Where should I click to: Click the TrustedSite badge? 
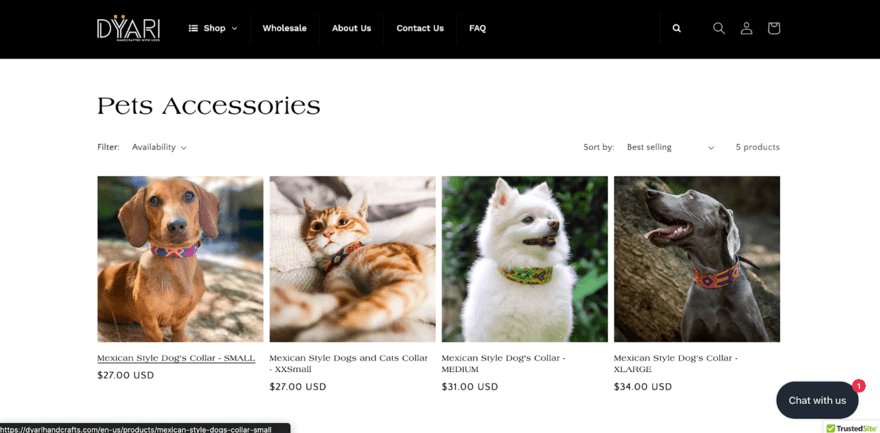click(852, 428)
